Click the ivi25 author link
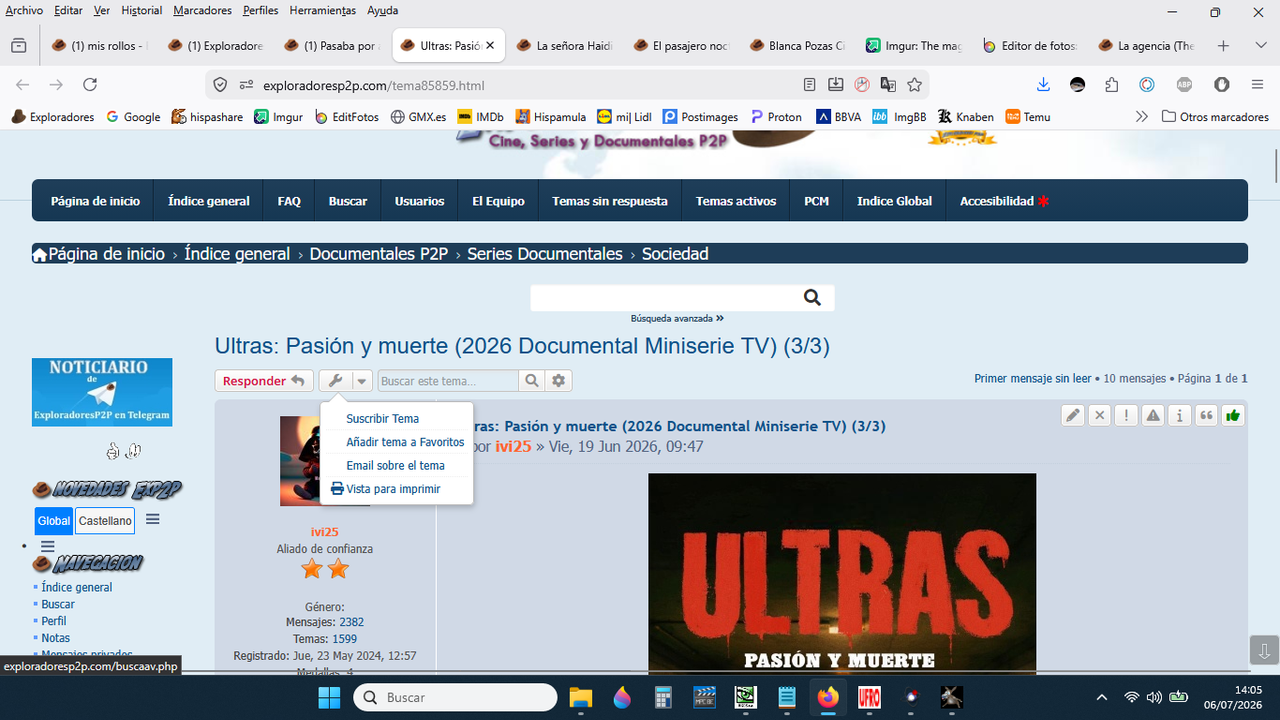The width and height of the screenshot is (1280, 720). [x=513, y=446]
